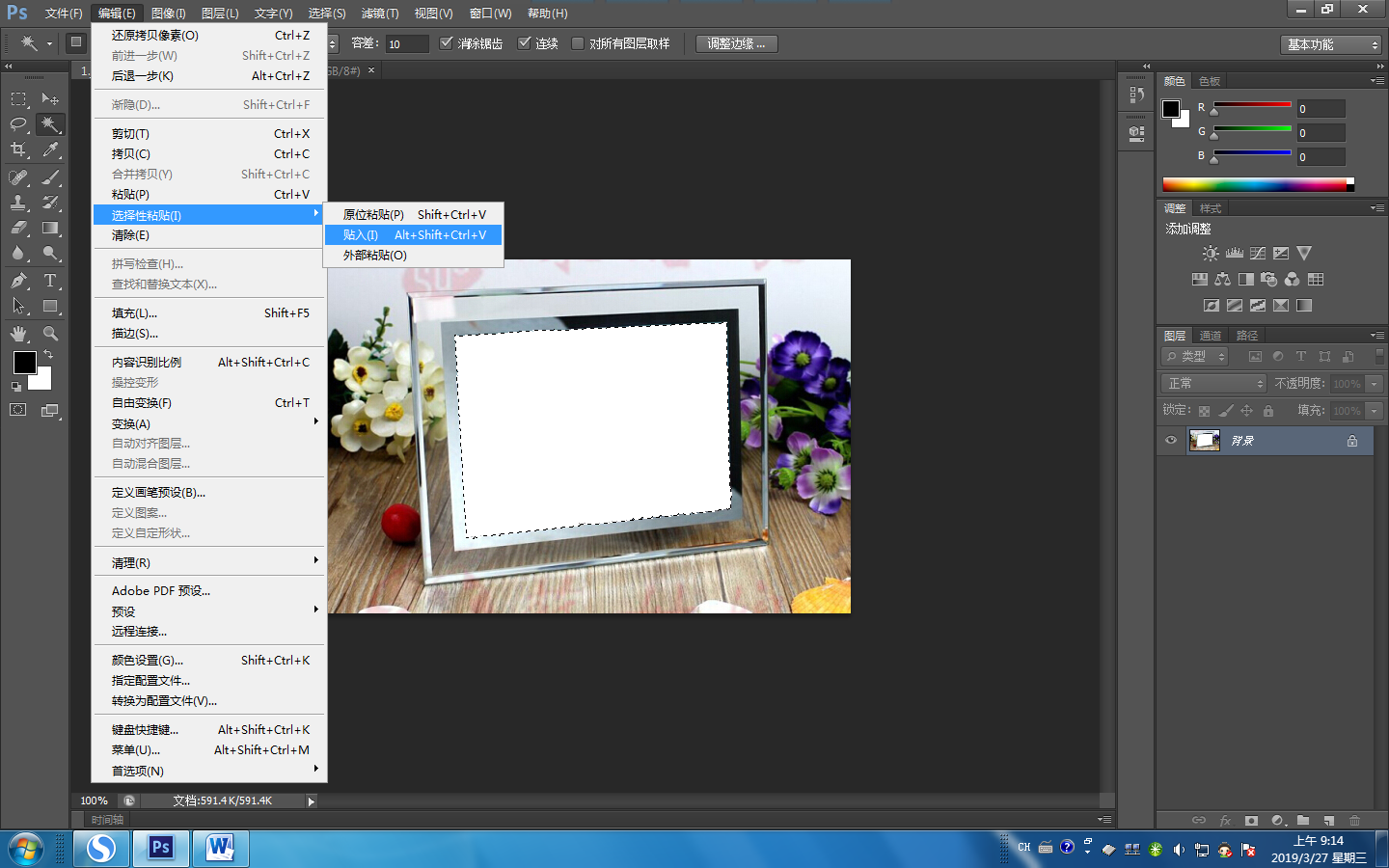Create a new group folder icon
This screenshot has width=1389, height=868.
click(1303, 821)
